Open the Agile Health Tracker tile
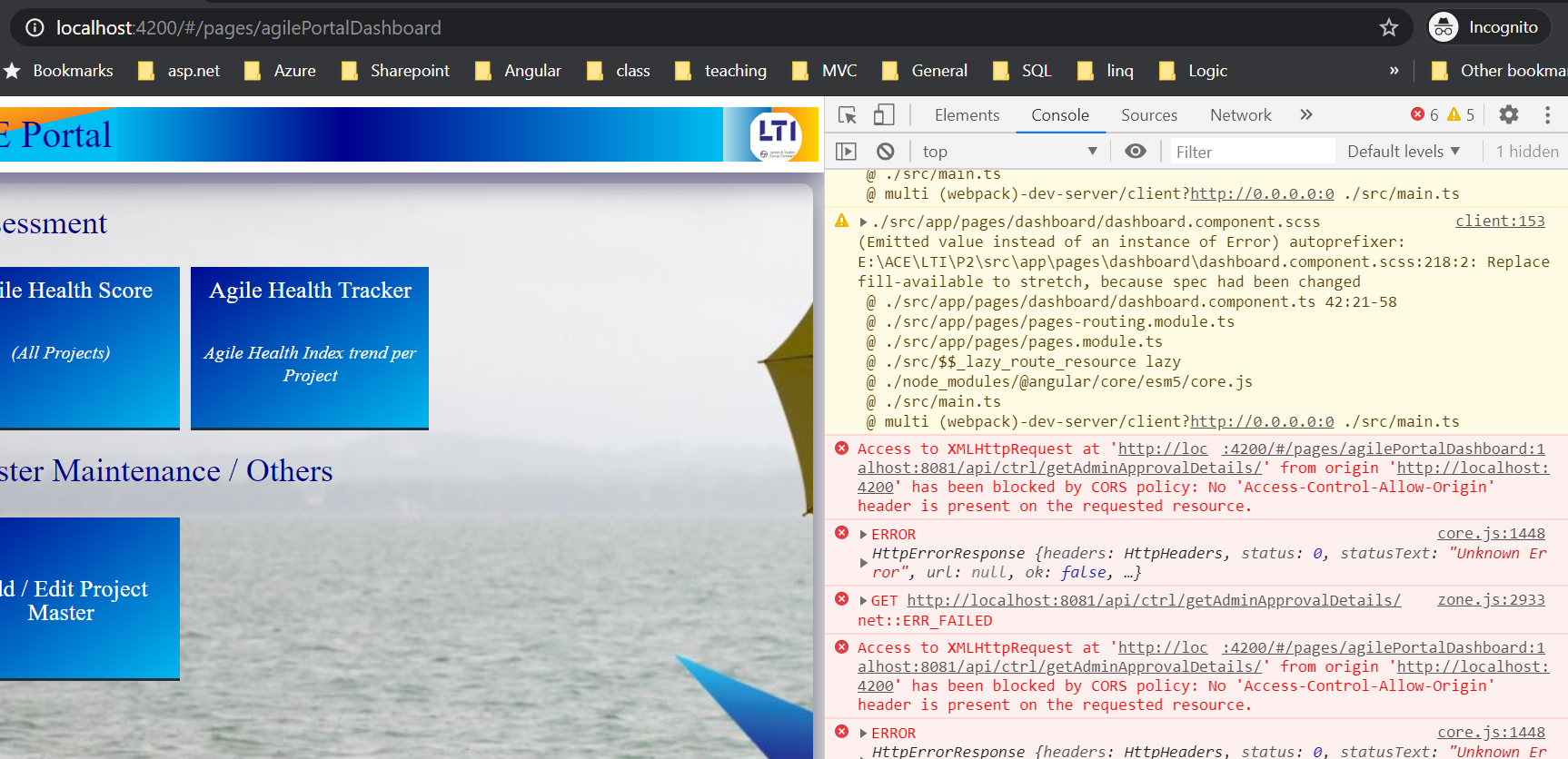The height and width of the screenshot is (759, 1568). pos(310,348)
